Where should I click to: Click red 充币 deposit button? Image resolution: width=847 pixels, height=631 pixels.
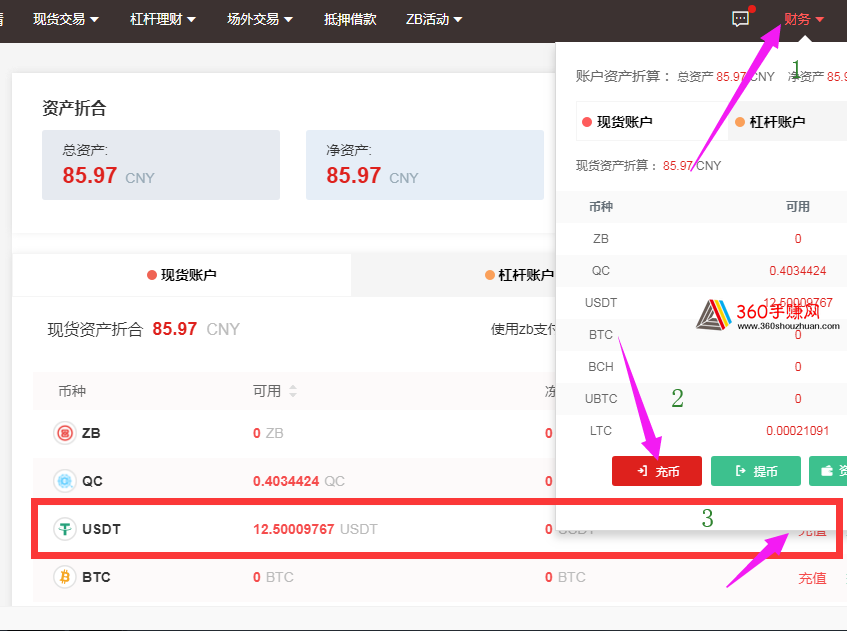click(657, 471)
